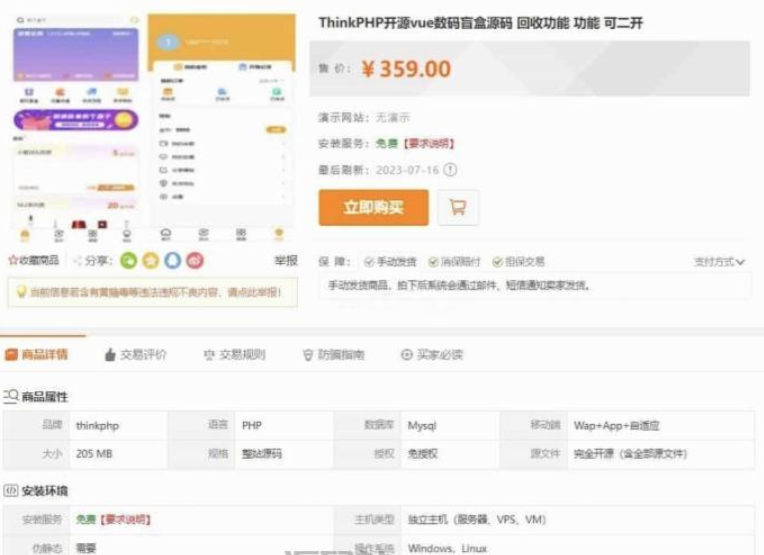Share via the red Weibo icon
This screenshot has width=764, height=555.
coord(194,261)
